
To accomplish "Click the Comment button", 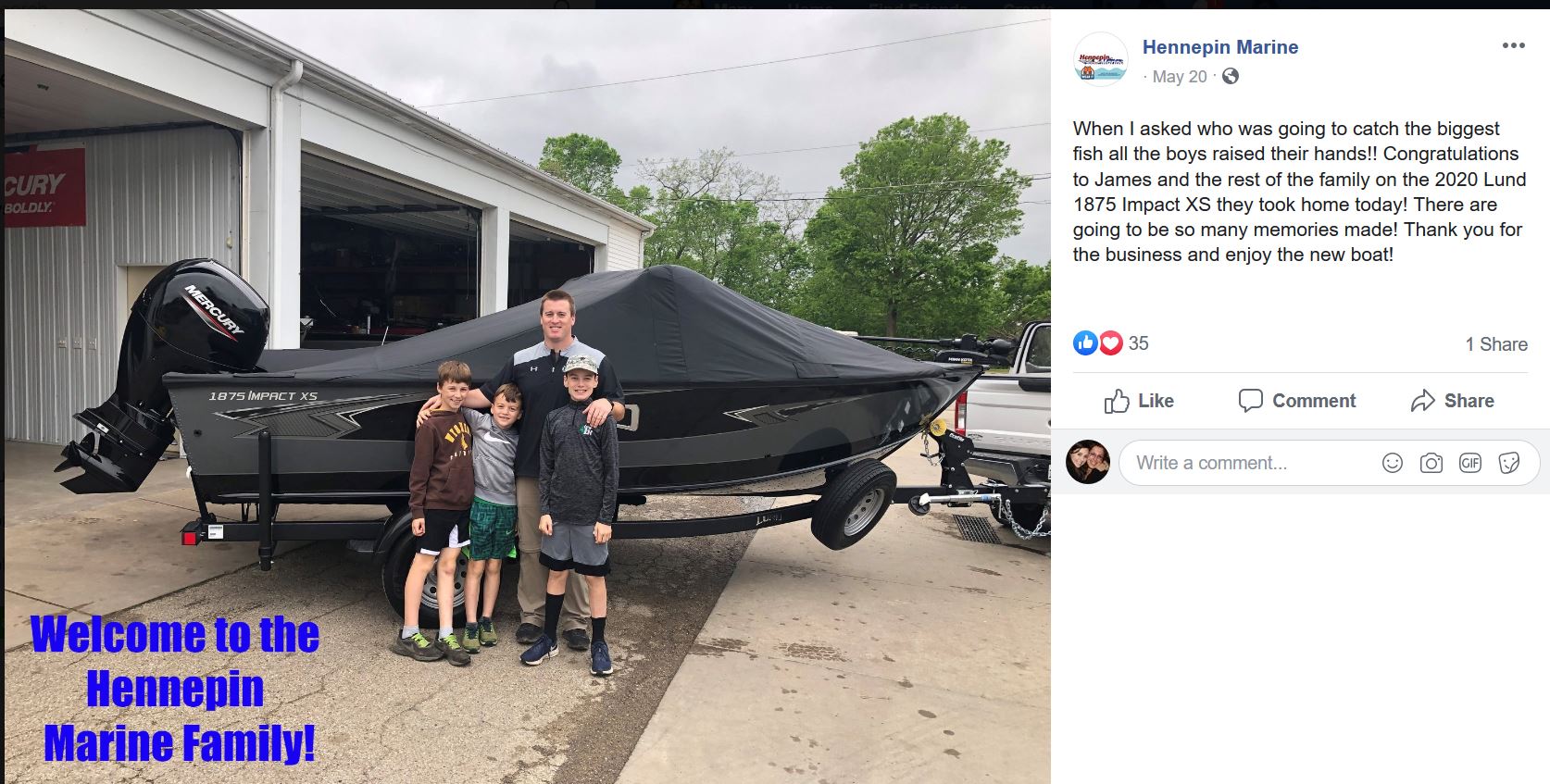I will pyautogui.click(x=1296, y=401).
